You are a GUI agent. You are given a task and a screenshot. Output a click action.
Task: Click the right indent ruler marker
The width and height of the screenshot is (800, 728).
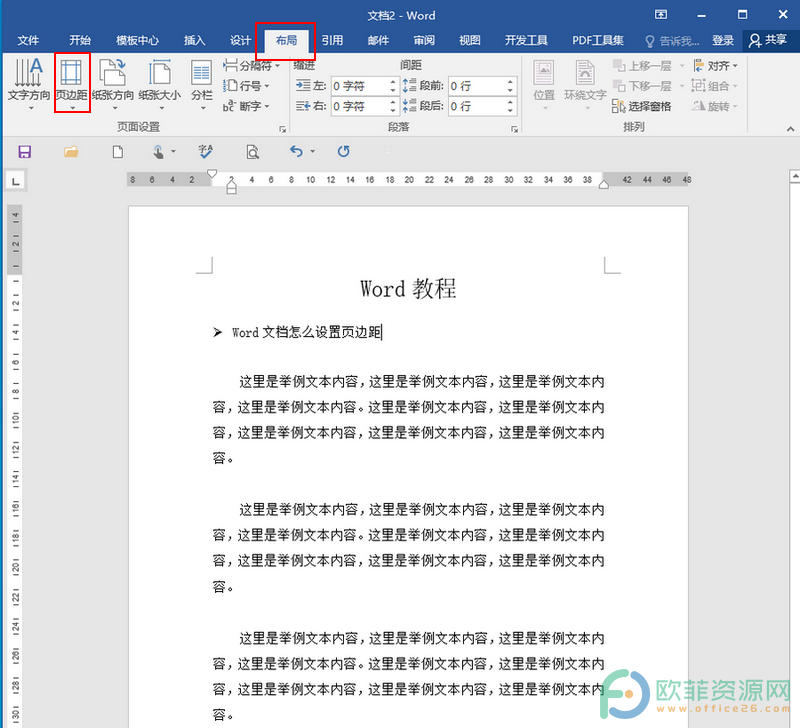(604, 185)
